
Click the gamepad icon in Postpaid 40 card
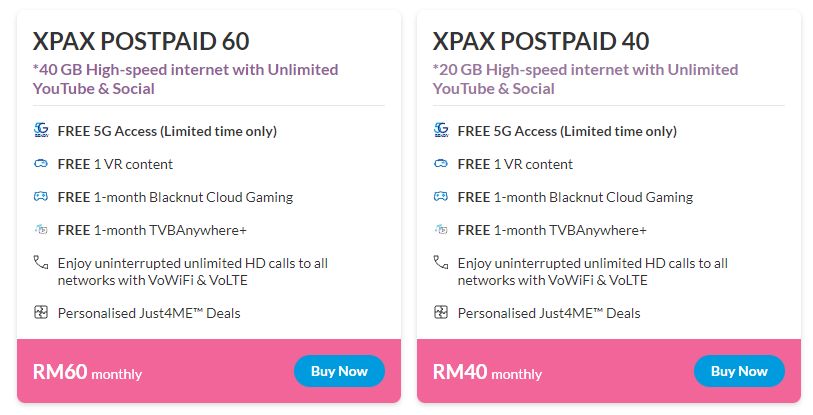pos(441,197)
